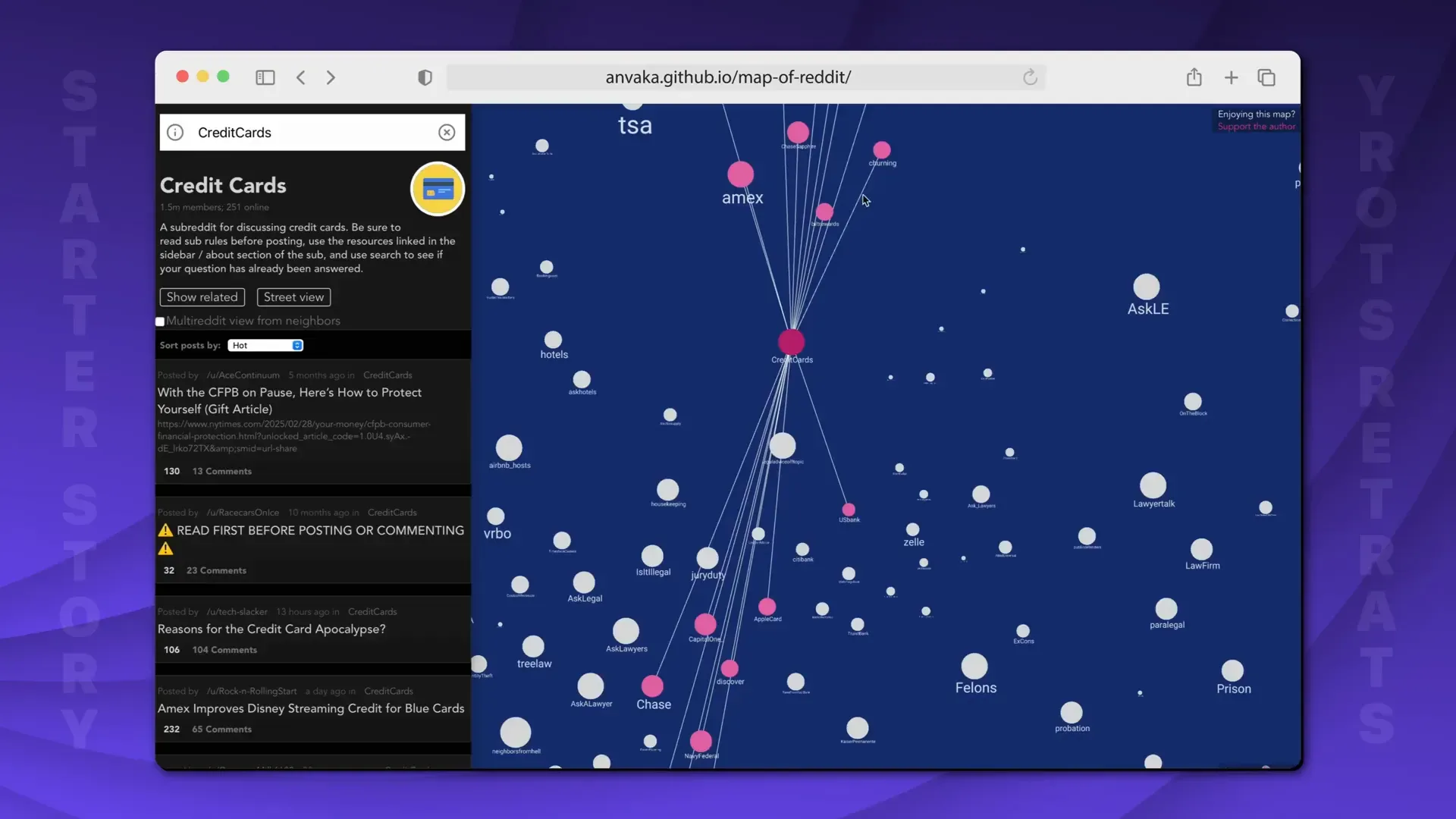
Task: Click Support the author link
Action: coord(1256,127)
